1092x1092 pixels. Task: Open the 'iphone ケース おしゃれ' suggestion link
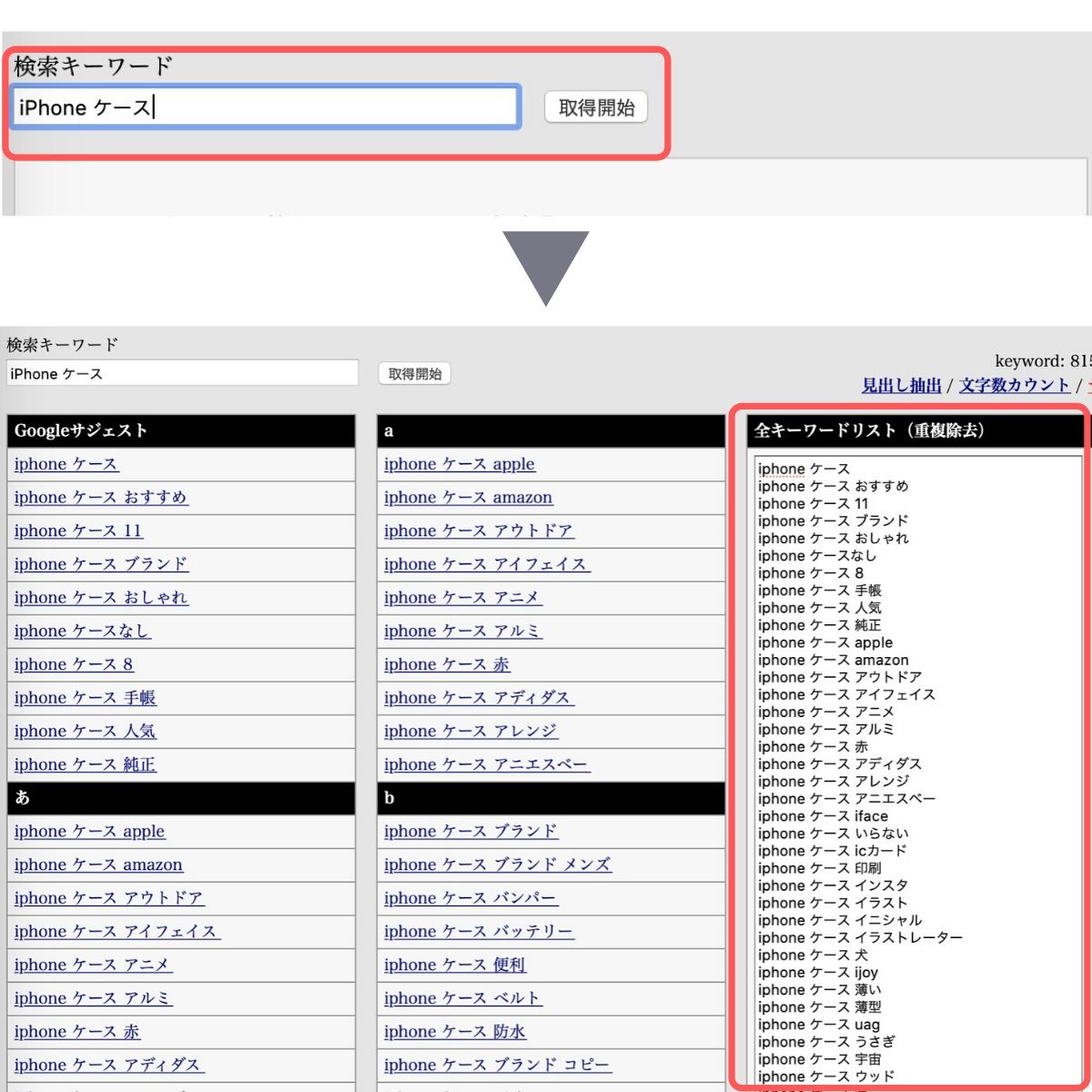(101, 598)
